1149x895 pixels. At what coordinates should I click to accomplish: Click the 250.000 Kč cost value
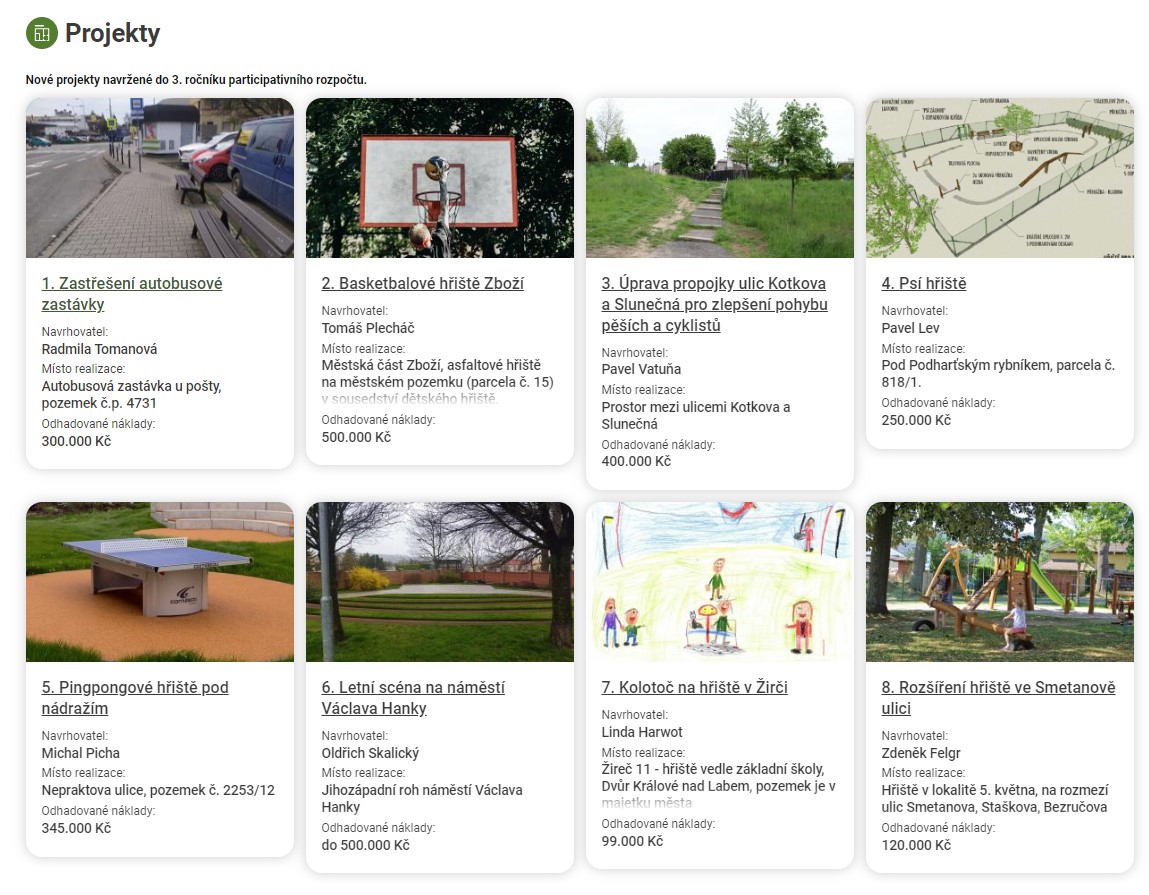click(916, 420)
